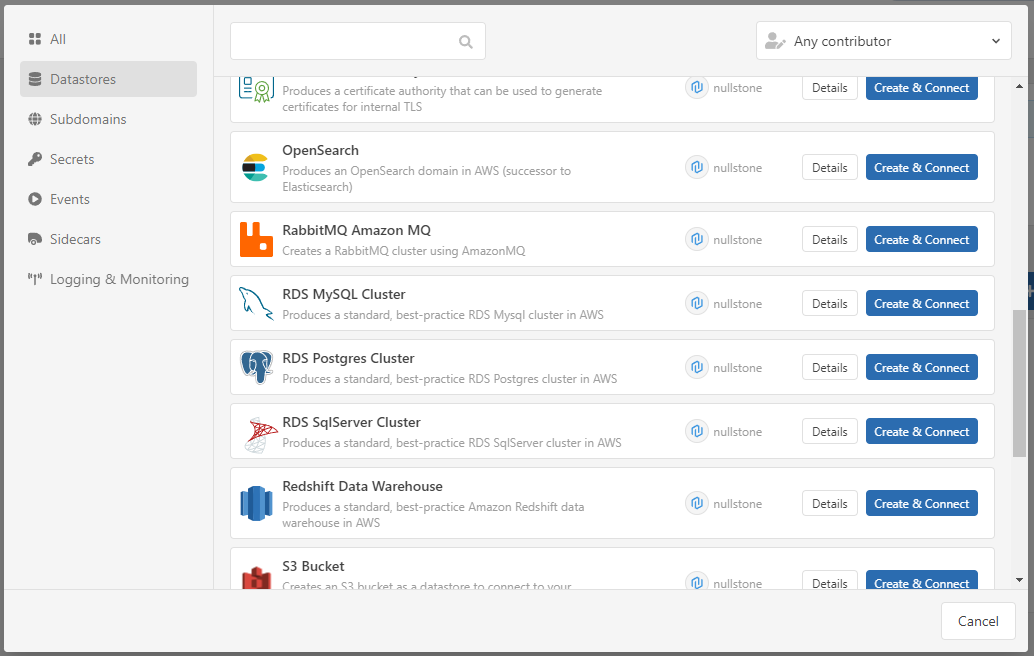This screenshot has width=1034, height=656.
Task: Click the Sidecars icon in the sidebar
Action: point(35,239)
